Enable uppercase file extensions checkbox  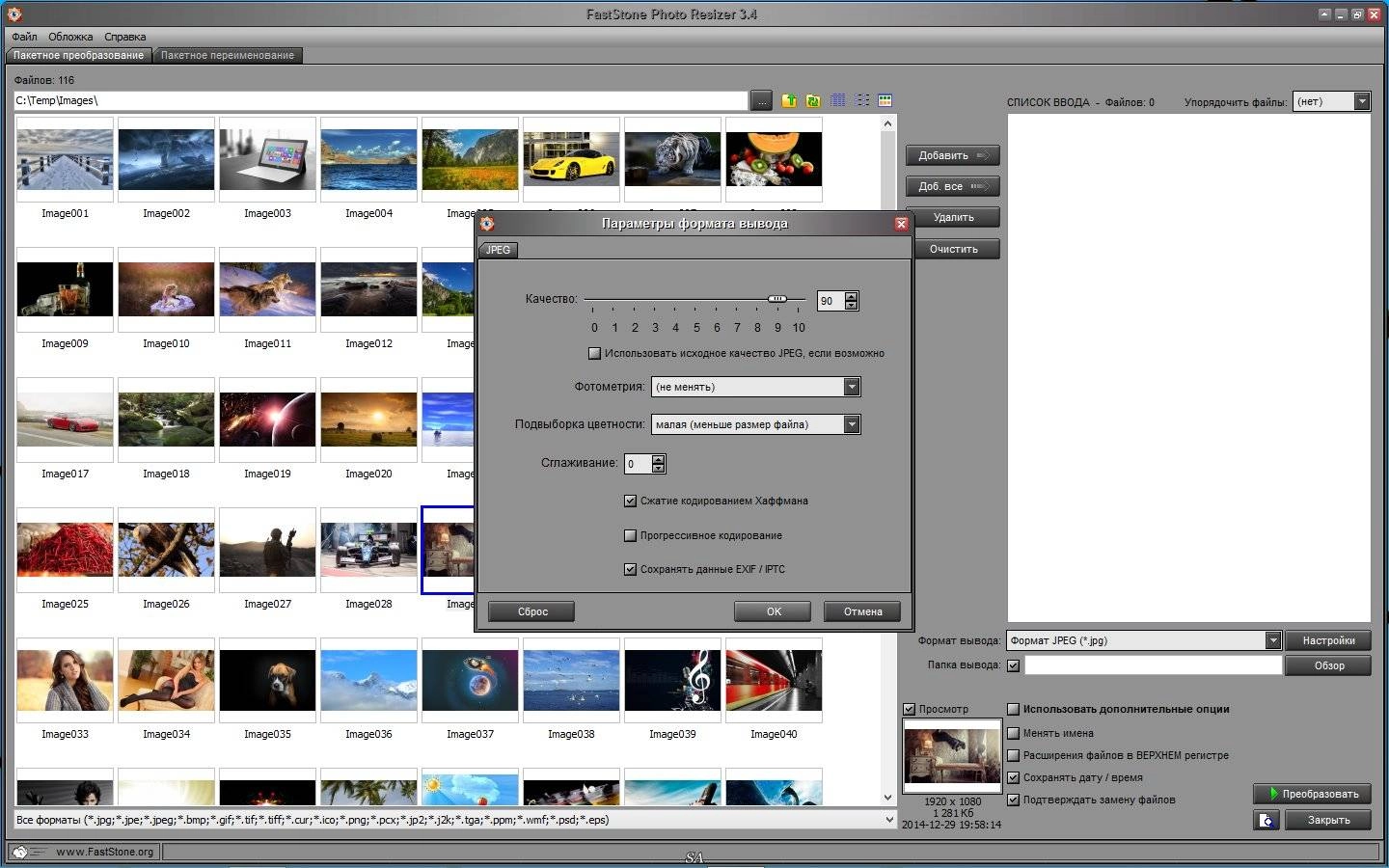pos(1013,755)
